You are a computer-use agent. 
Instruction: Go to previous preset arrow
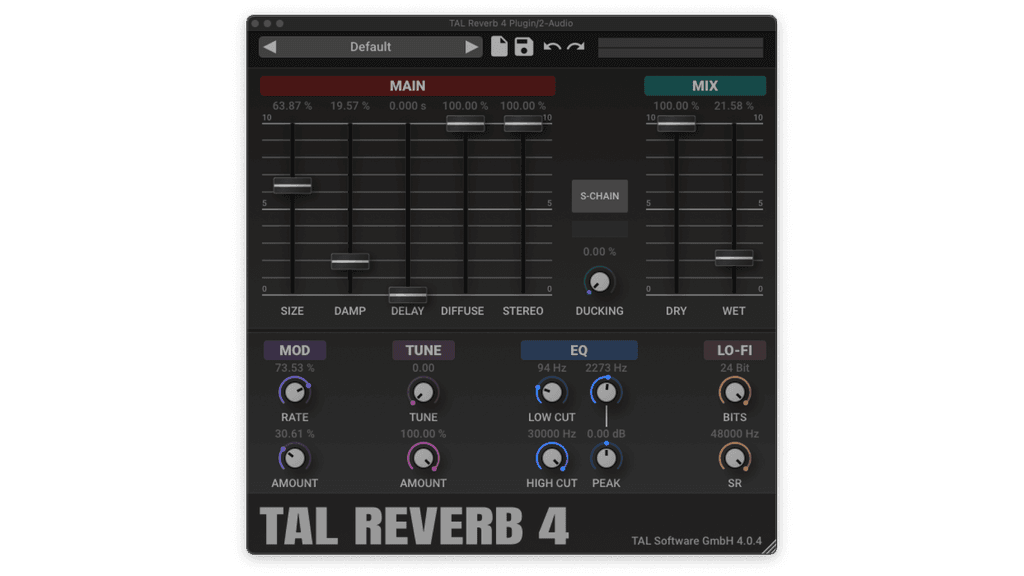point(270,47)
